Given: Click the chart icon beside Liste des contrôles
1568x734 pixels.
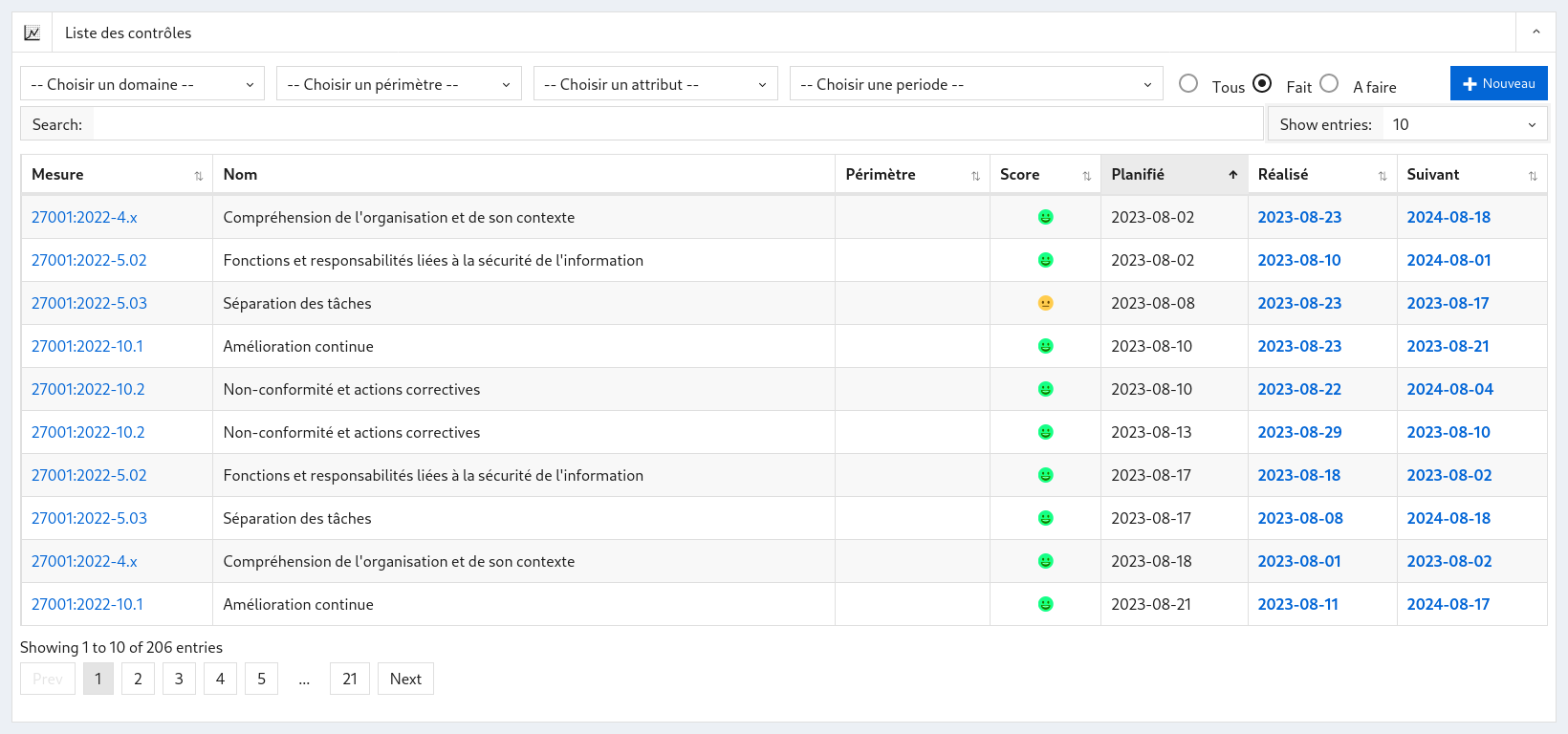Looking at the screenshot, I should pyautogui.click(x=32, y=32).
